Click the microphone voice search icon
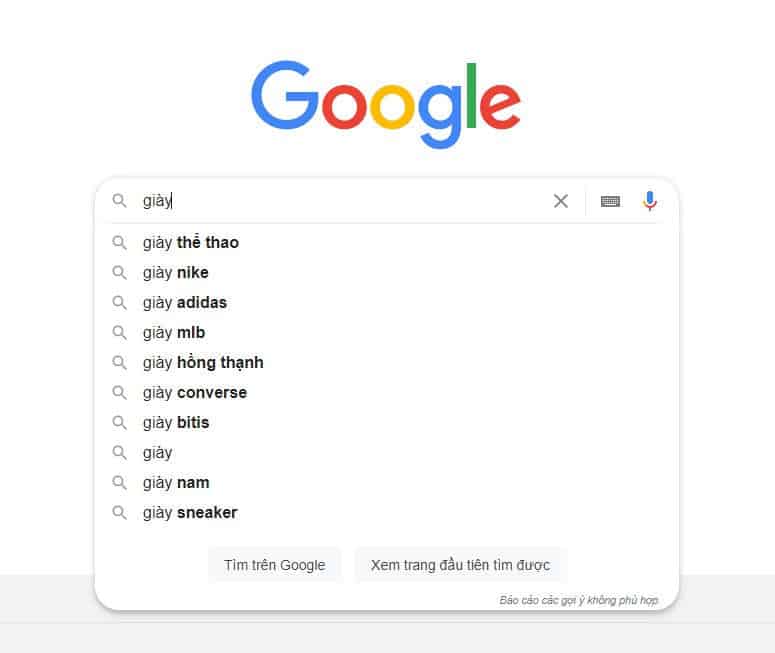Screen dimensions: 775x653 tap(650, 201)
